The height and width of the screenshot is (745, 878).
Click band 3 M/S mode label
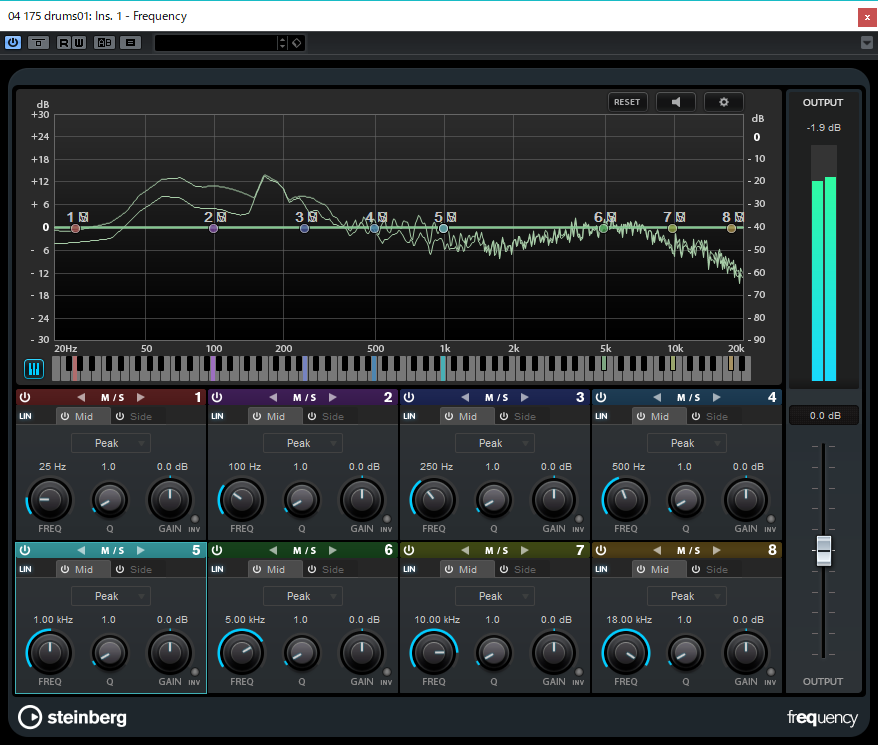tap(496, 397)
